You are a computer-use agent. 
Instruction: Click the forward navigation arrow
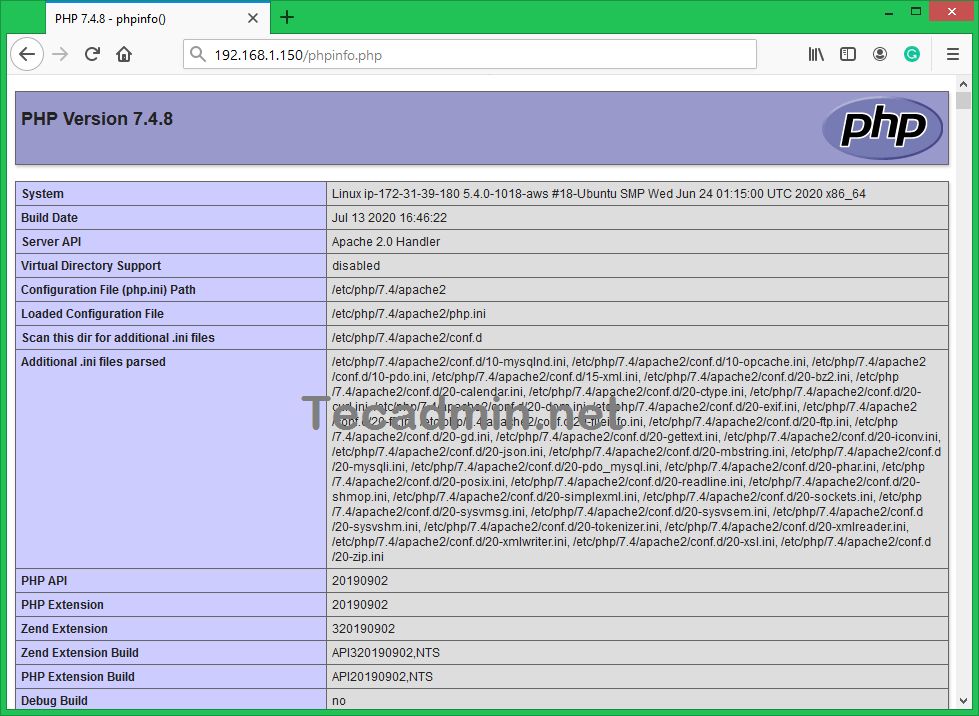[x=60, y=54]
